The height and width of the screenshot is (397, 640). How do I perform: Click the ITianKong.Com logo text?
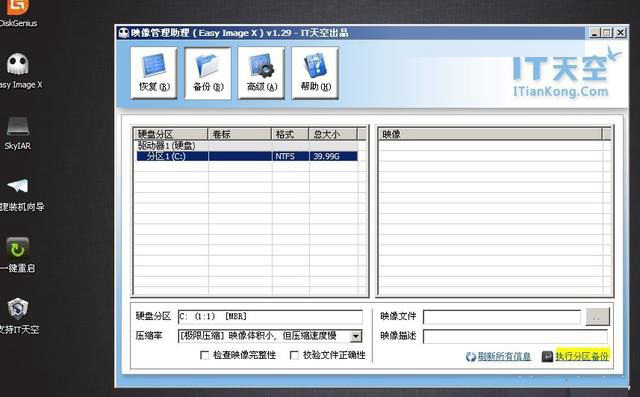(x=560, y=91)
